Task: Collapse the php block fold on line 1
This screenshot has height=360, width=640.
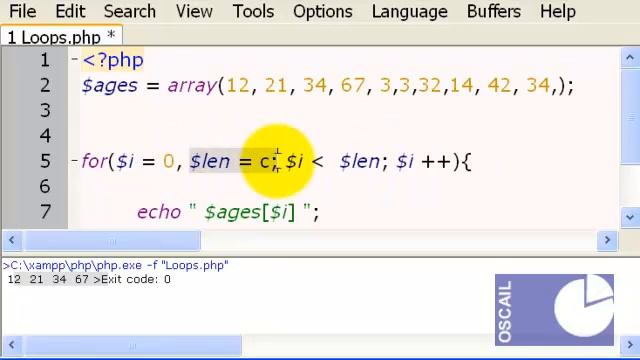Action: pyautogui.click(x=74, y=59)
